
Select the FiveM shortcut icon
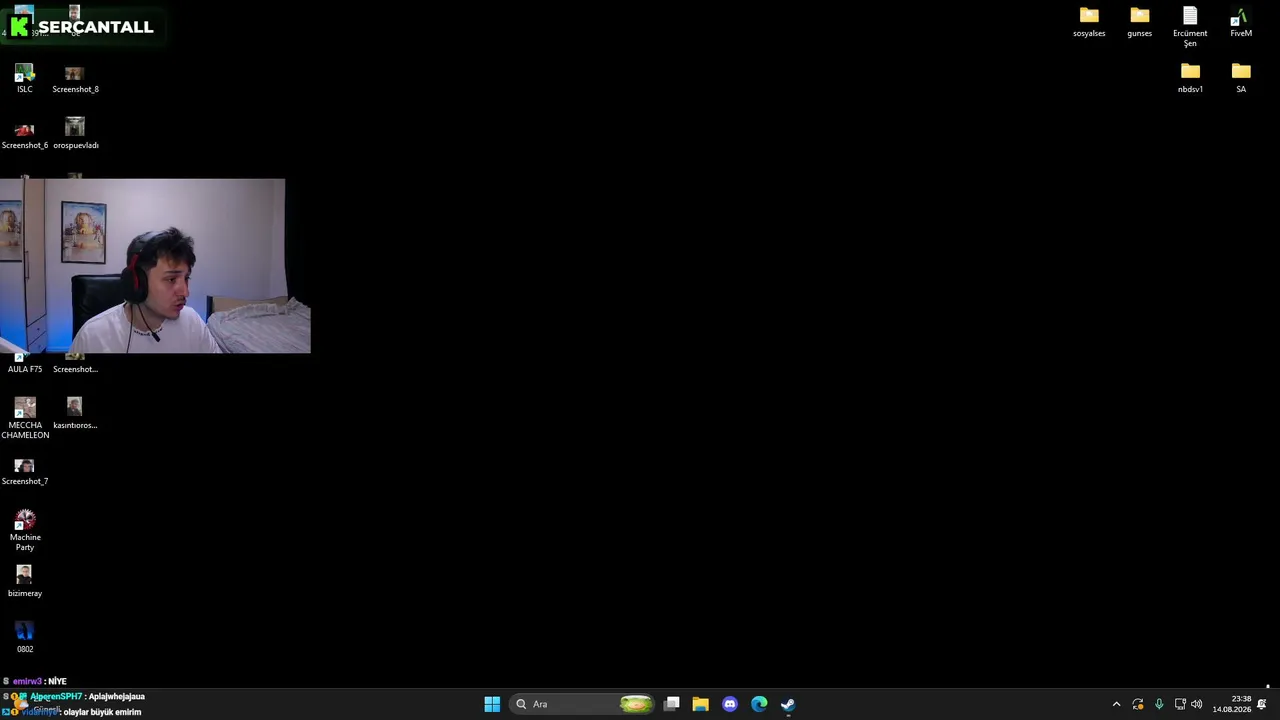click(1241, 23)
